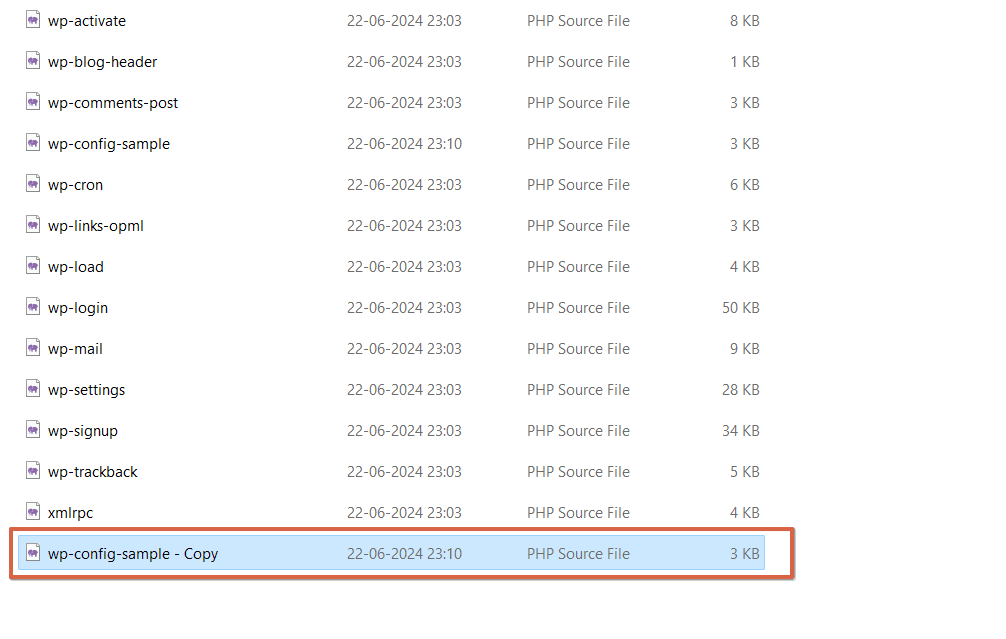
Task: Click the wp-load PHP file icon
Action: click(33, 266)
